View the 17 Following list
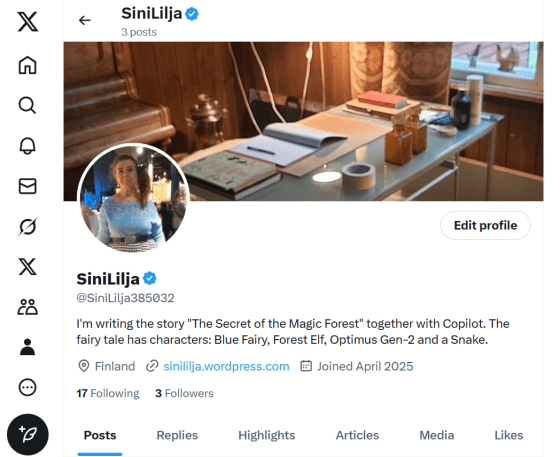560x457 pixels. pyautogui.click(x=108, y=393)
